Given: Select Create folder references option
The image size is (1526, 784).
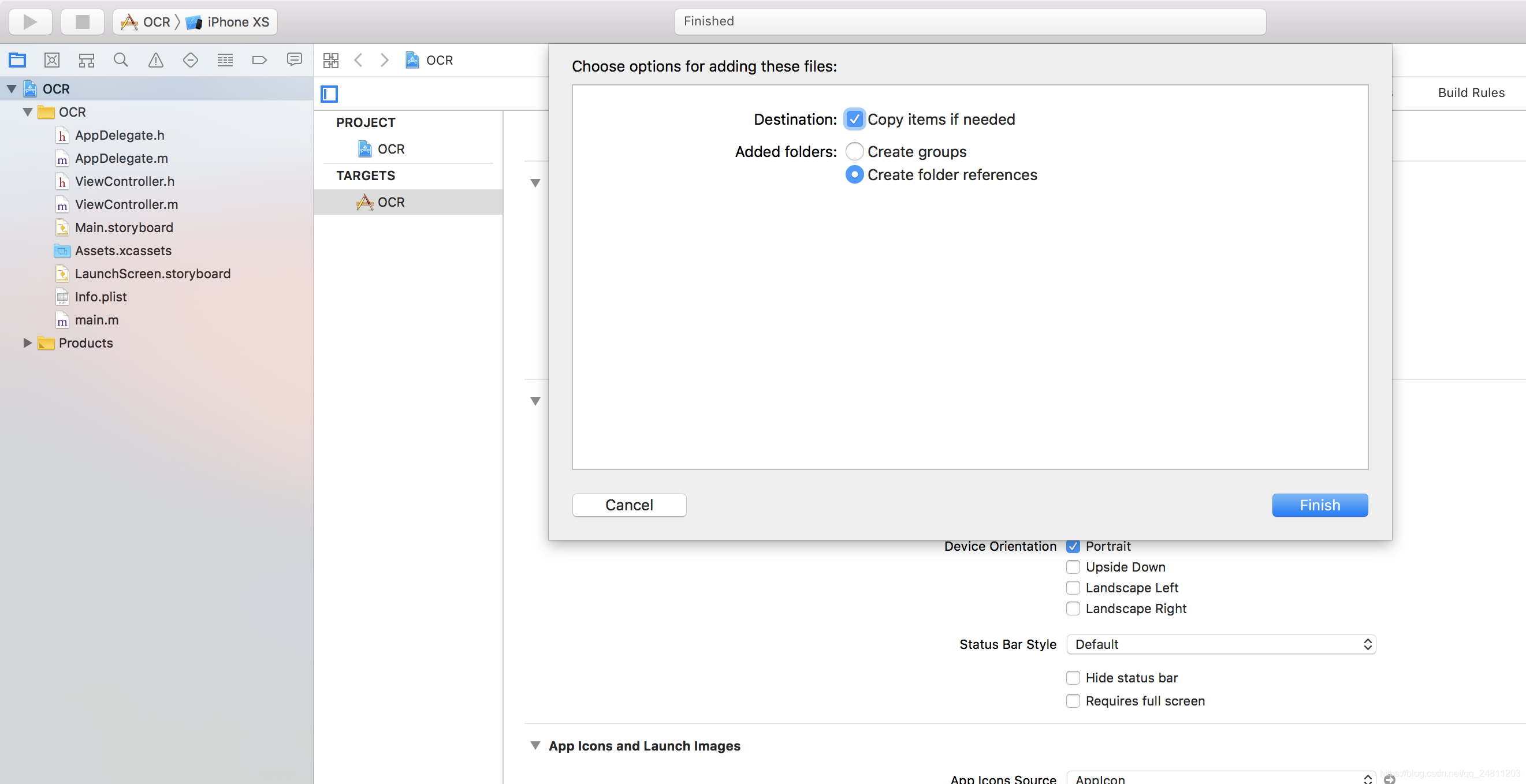Looking at the screenshot, I should [854, 175].
